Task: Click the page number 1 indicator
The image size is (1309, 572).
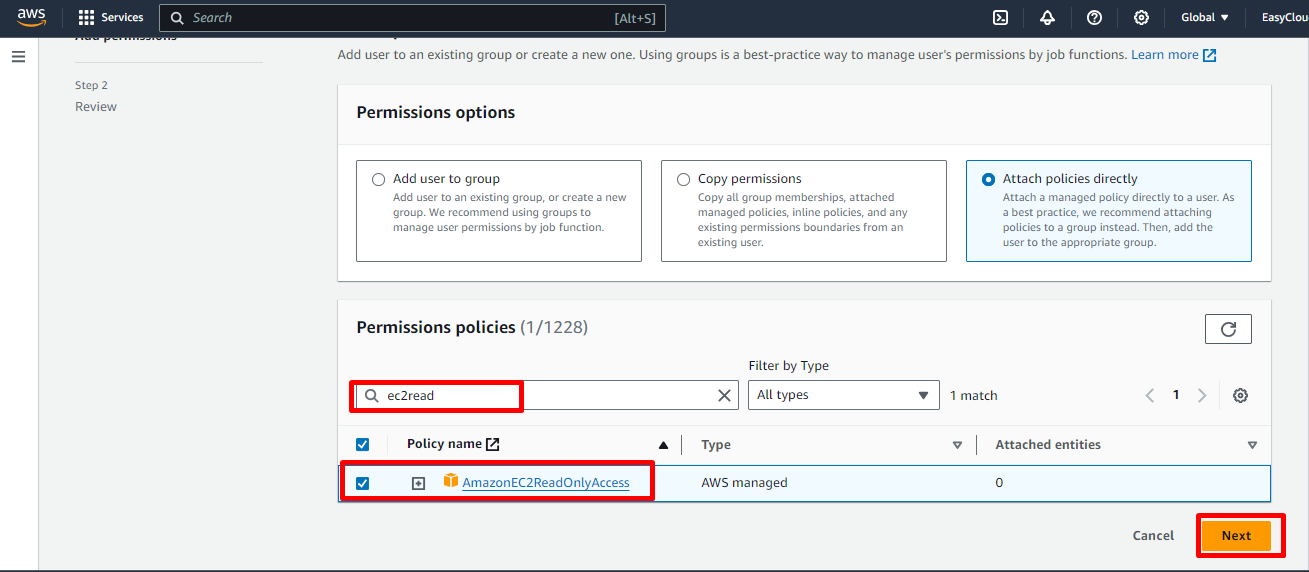Action: (x=1176, y=395)
